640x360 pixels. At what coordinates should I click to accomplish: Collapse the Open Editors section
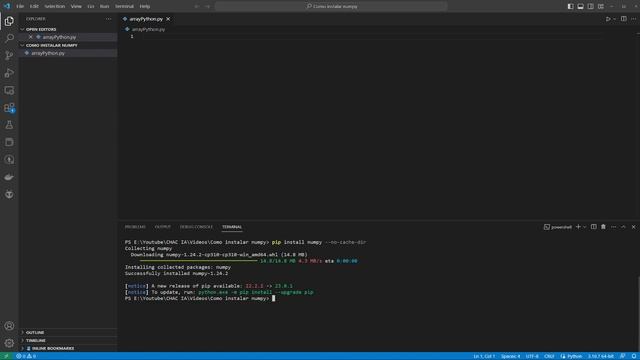point(41,29)
